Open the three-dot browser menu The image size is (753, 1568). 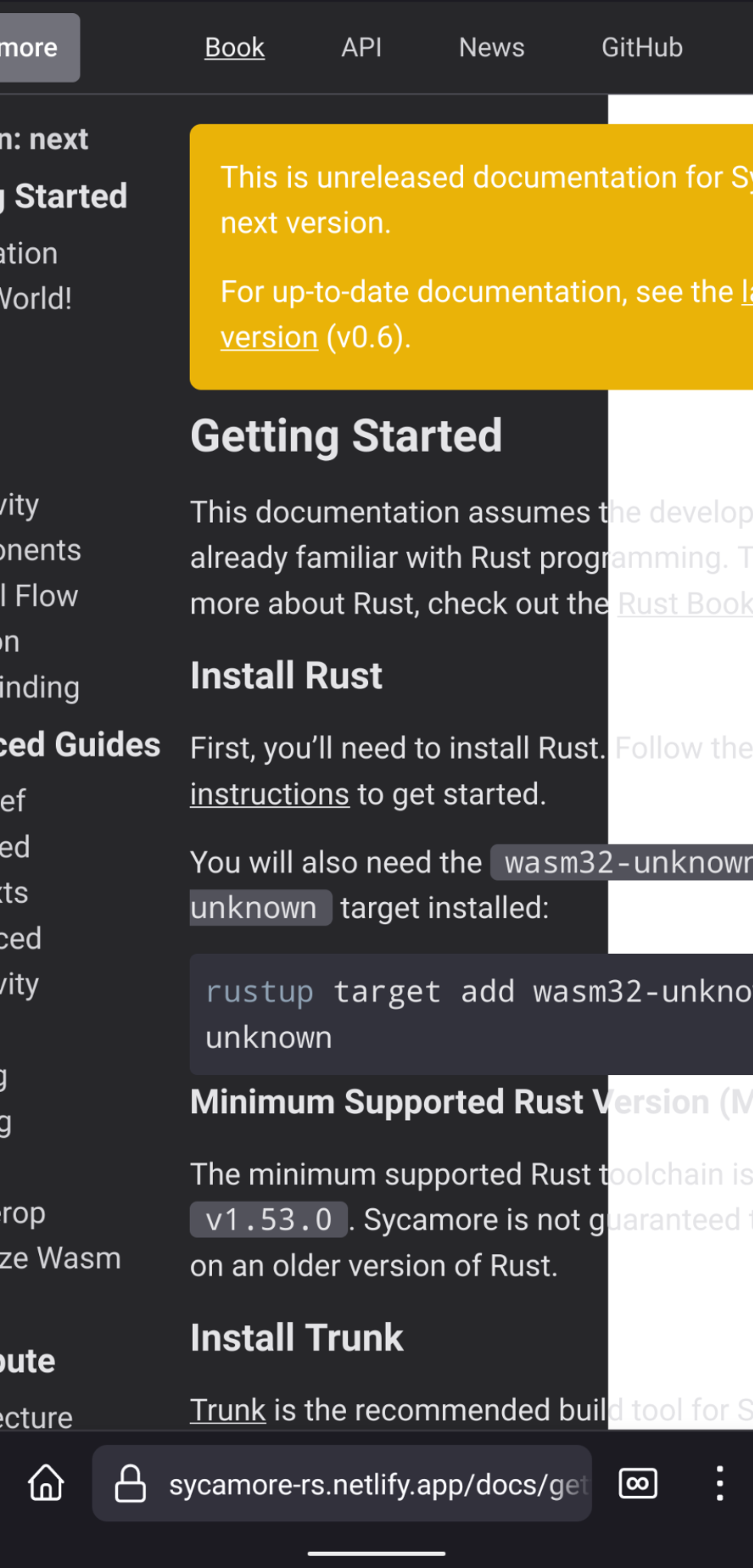tap(719, 1483)
